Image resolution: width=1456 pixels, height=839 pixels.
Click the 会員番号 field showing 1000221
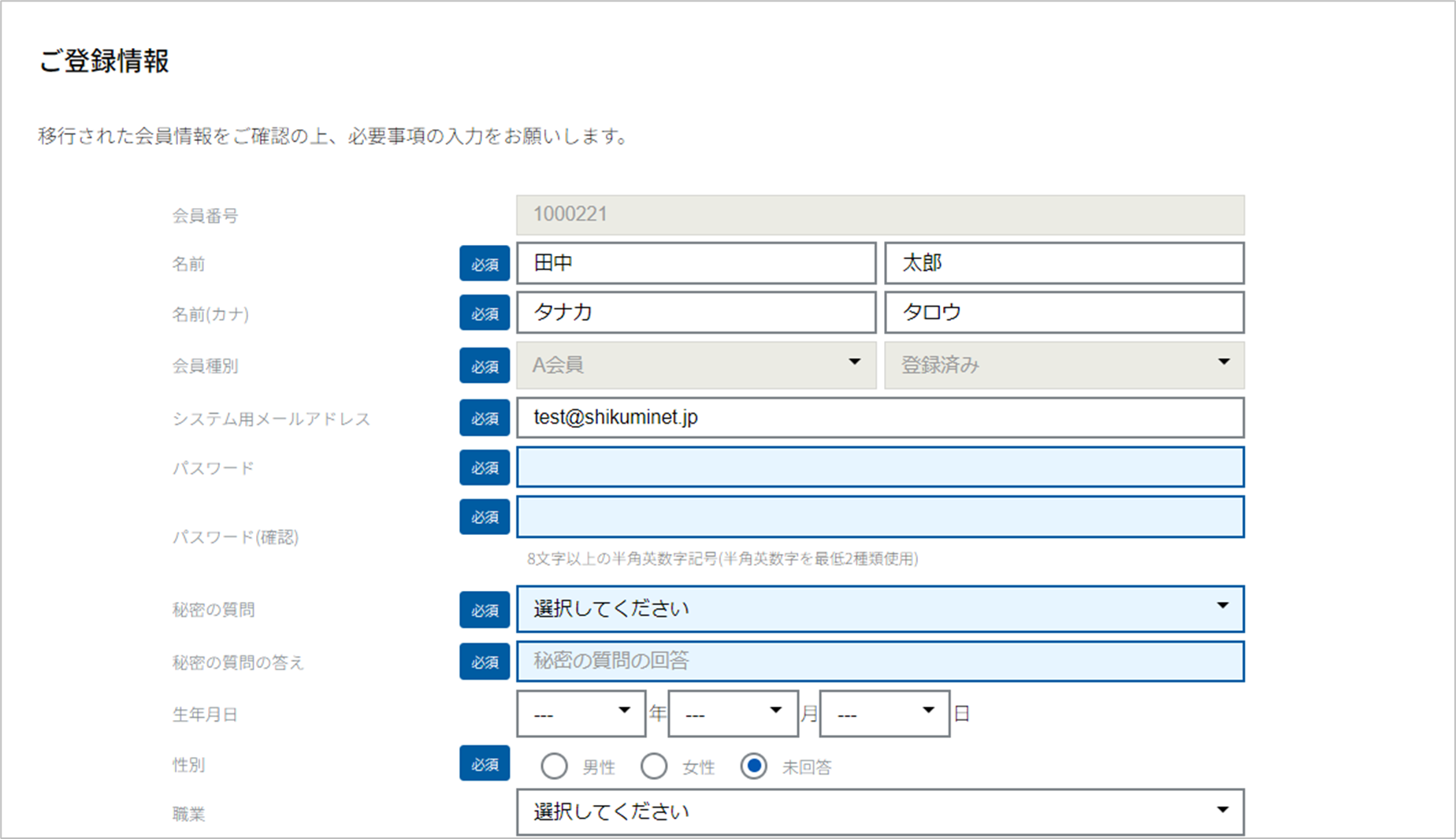coord(879,214)
